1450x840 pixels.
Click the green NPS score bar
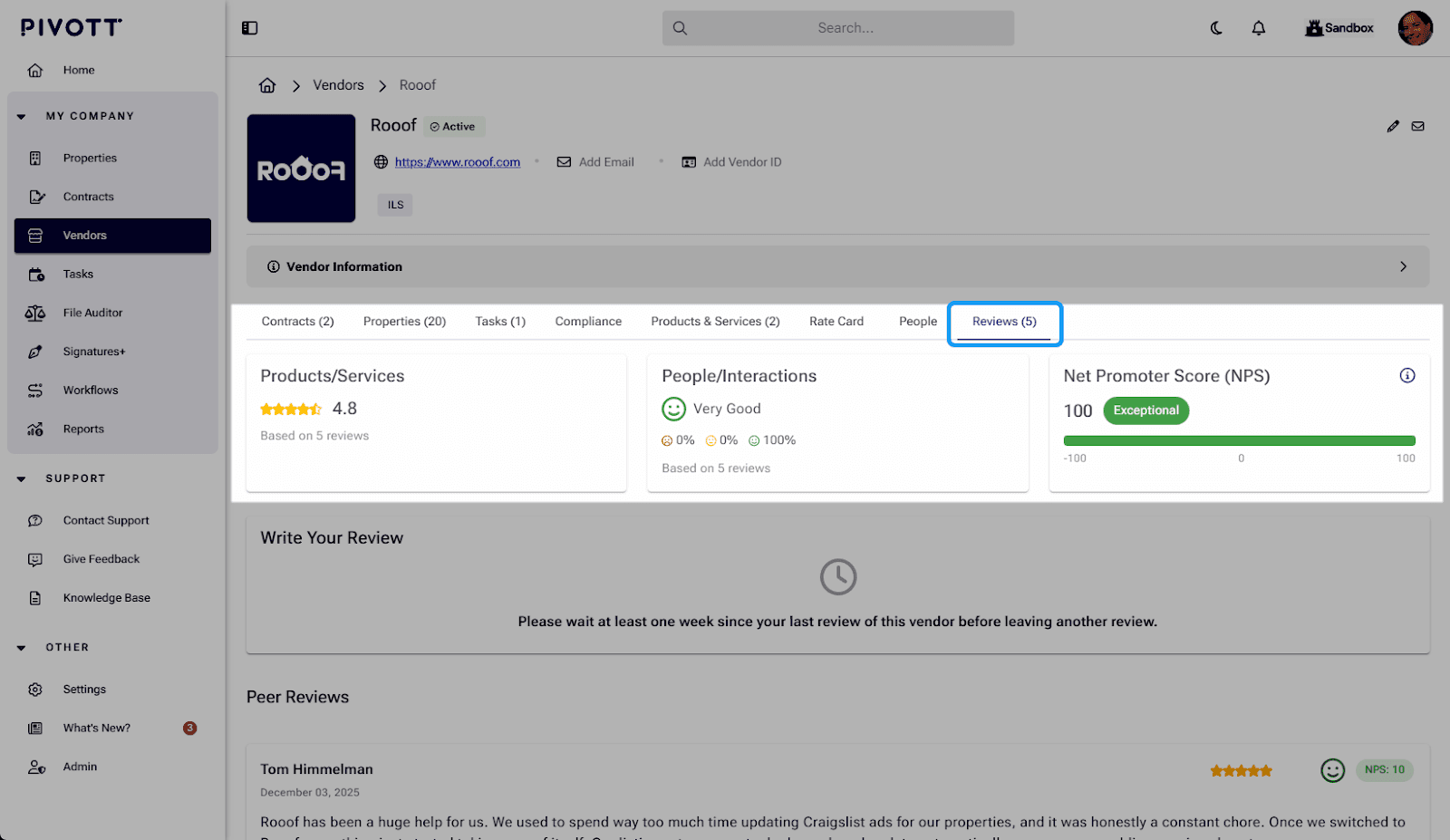click(1239, 440)
